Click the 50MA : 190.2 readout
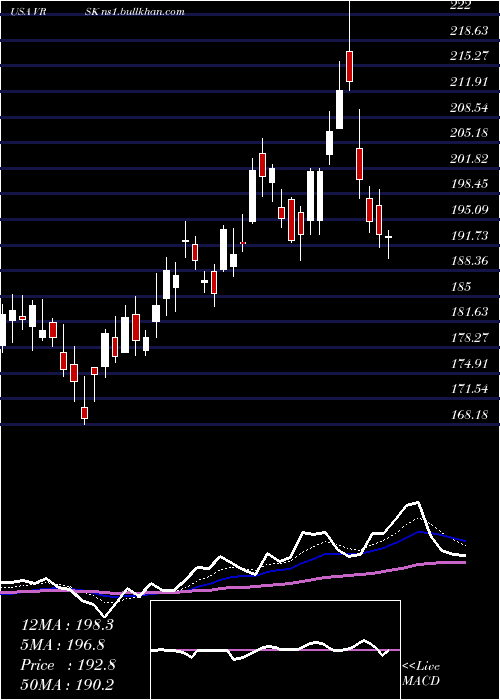 tap(67, 685)
